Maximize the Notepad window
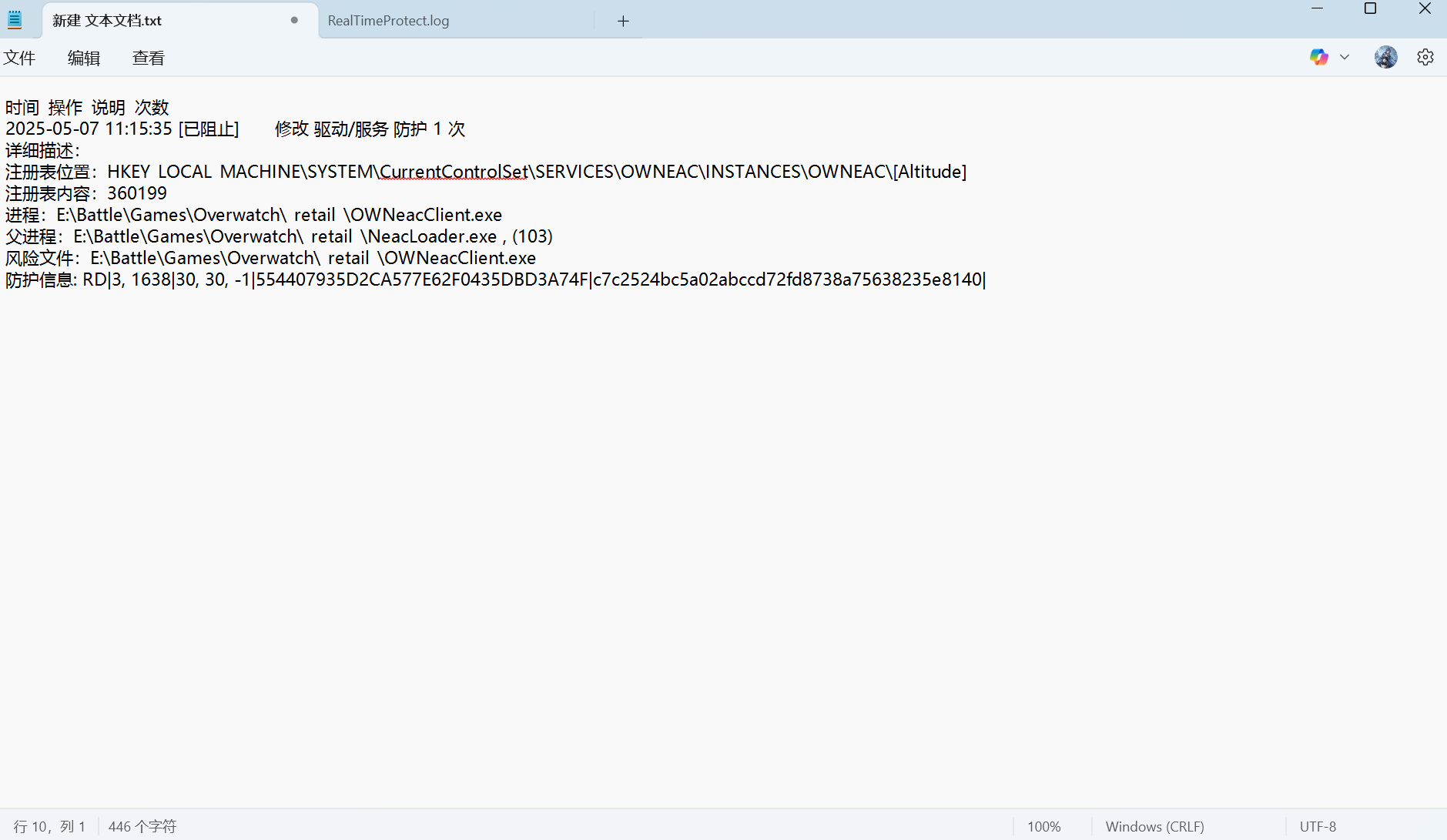This screenshot has height=840, width=1447. (1370, 8)
